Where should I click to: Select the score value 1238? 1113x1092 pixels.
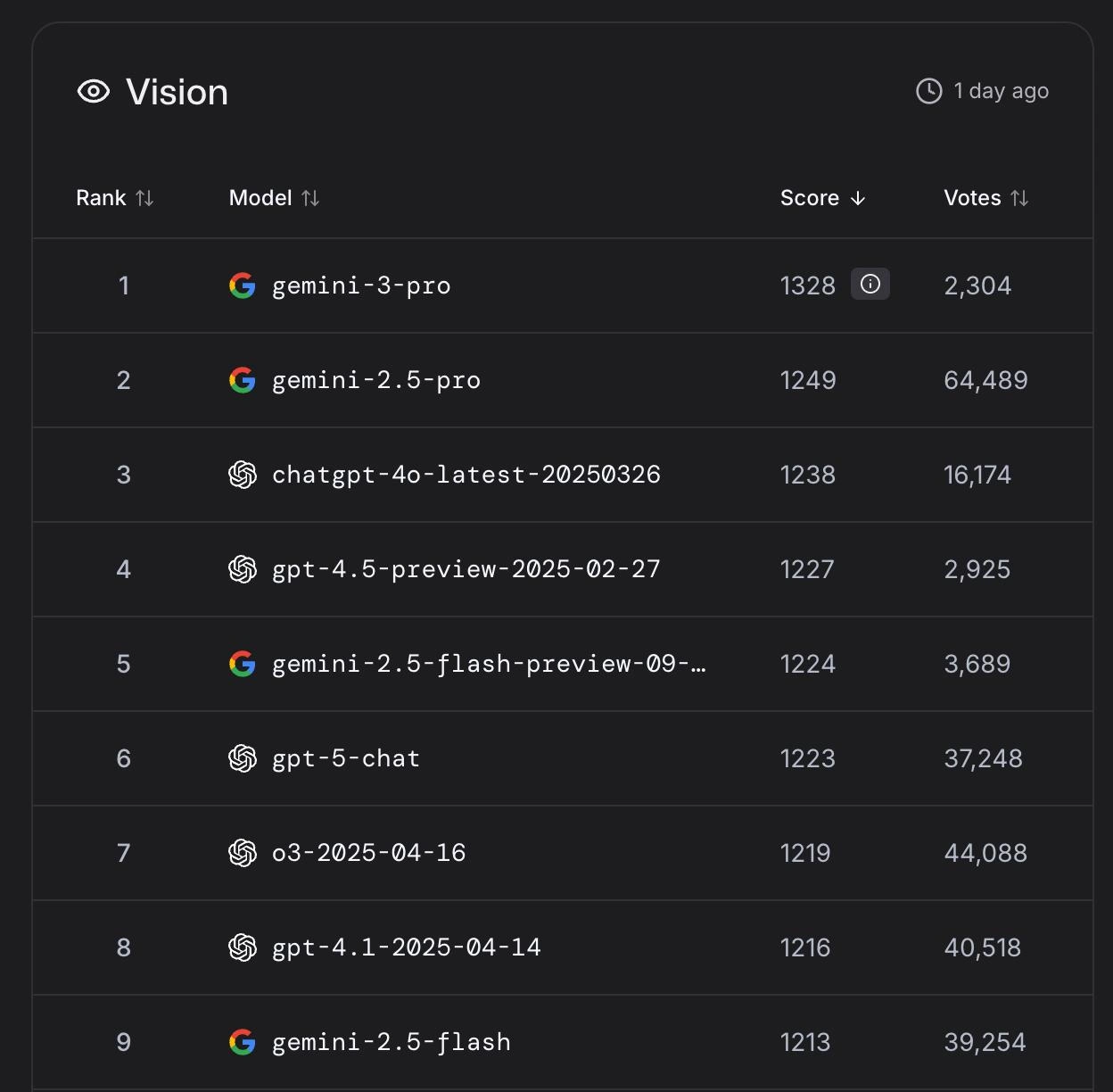(x=808, y=475)
